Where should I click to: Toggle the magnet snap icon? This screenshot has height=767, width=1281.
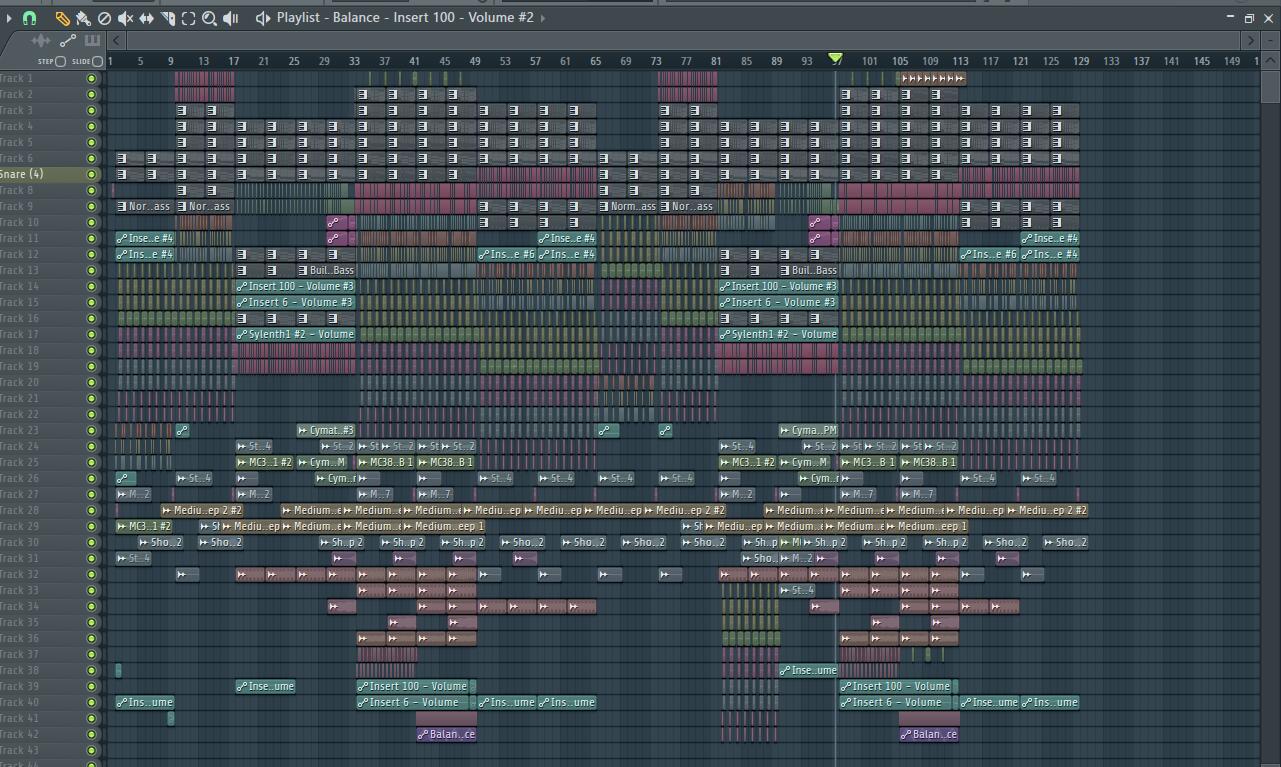click(29, 18)
